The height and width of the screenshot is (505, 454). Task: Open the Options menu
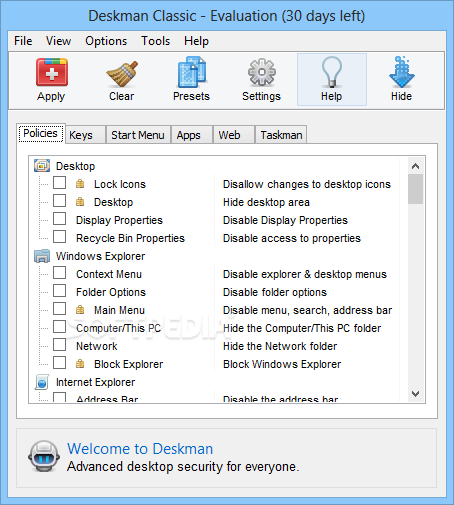pyautogui.click(x=106, y=41)
